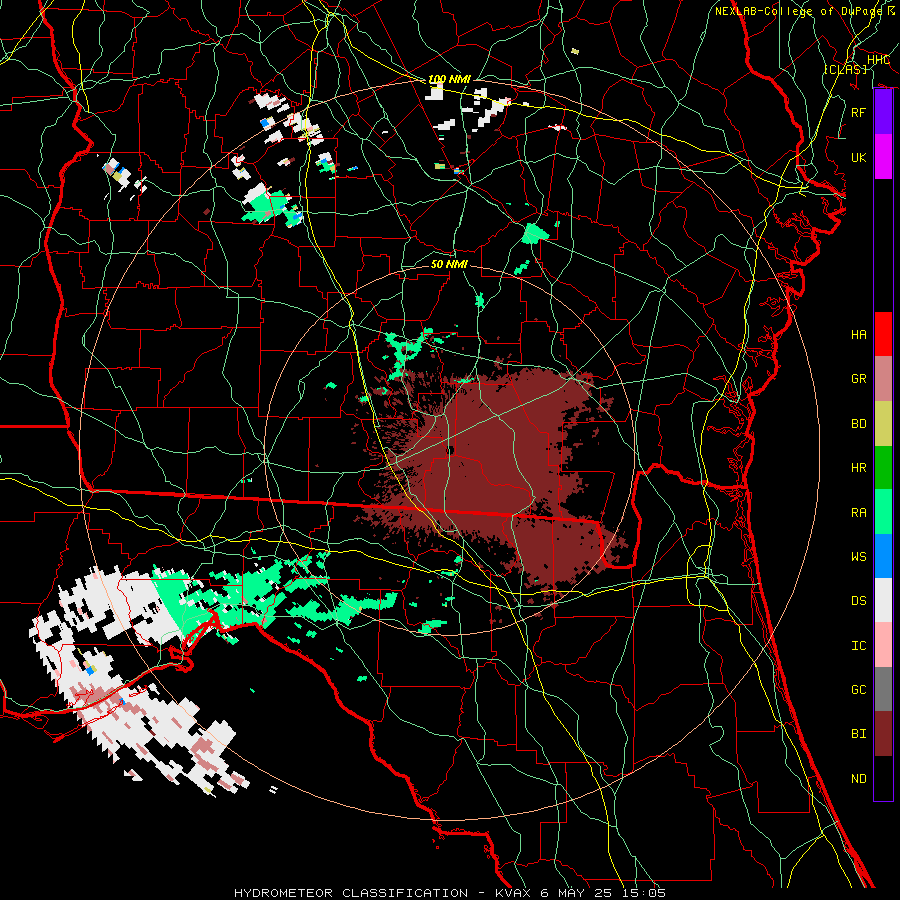
Task: Click the blue WS legend swatch
Action: tap(883, 556)
